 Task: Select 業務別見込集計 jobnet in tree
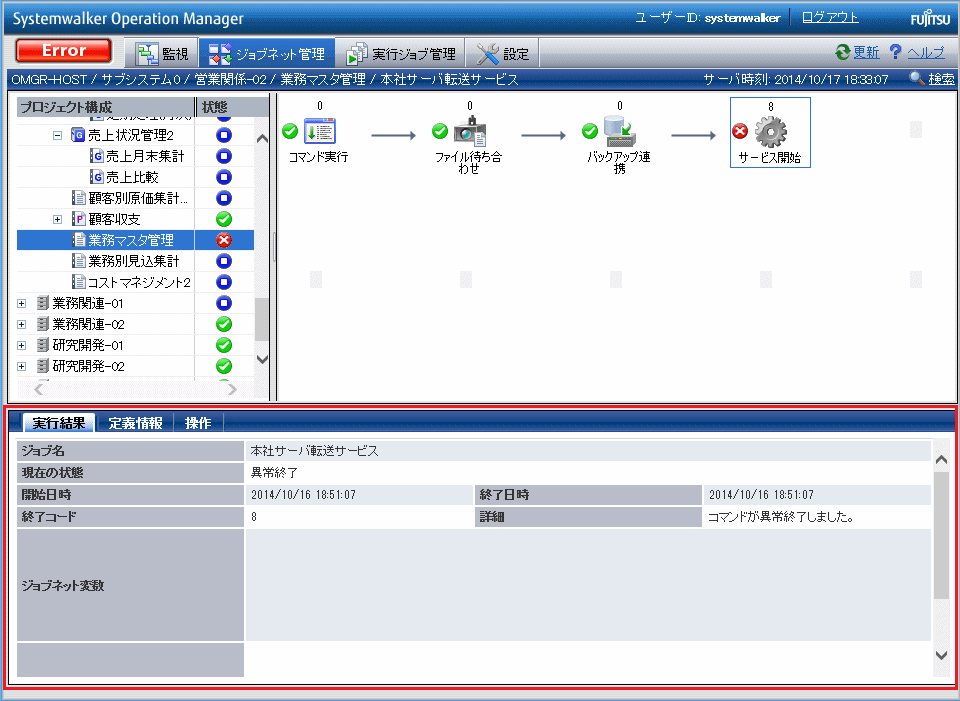click(x=134, y=261)
